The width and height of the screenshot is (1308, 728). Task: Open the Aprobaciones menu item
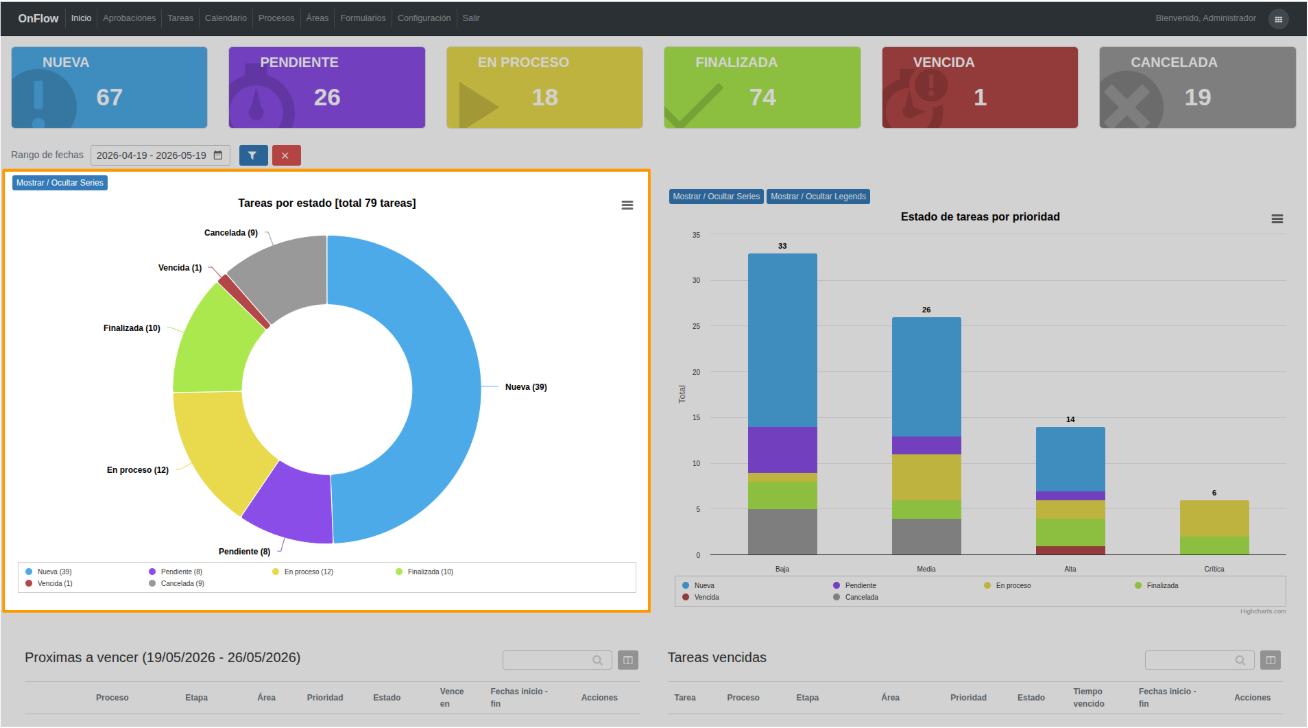click(130, 18)
